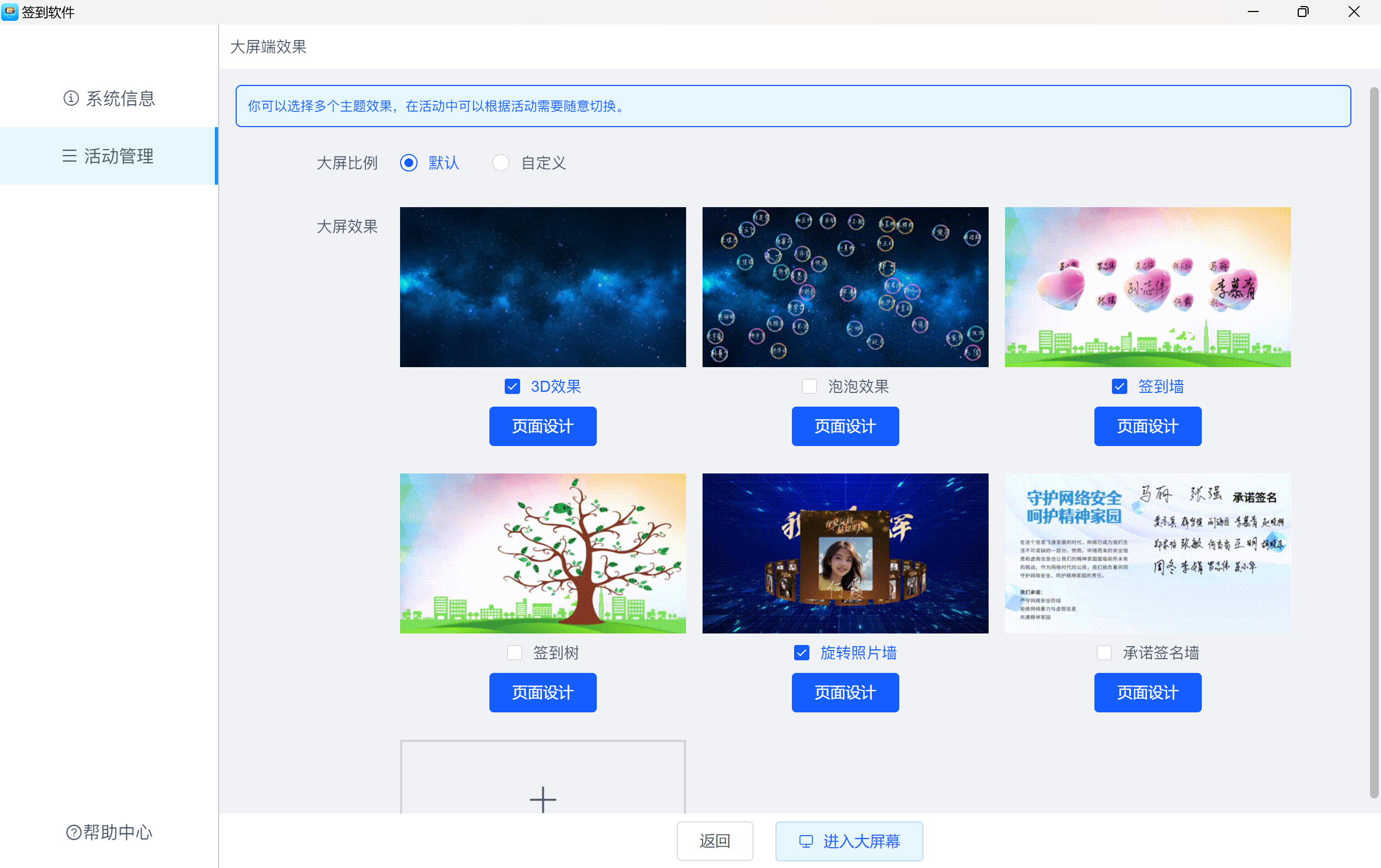Select the 默认 screen ratio radio
This screenshot has height=868, width=1381.
click(x=408, y=163)
